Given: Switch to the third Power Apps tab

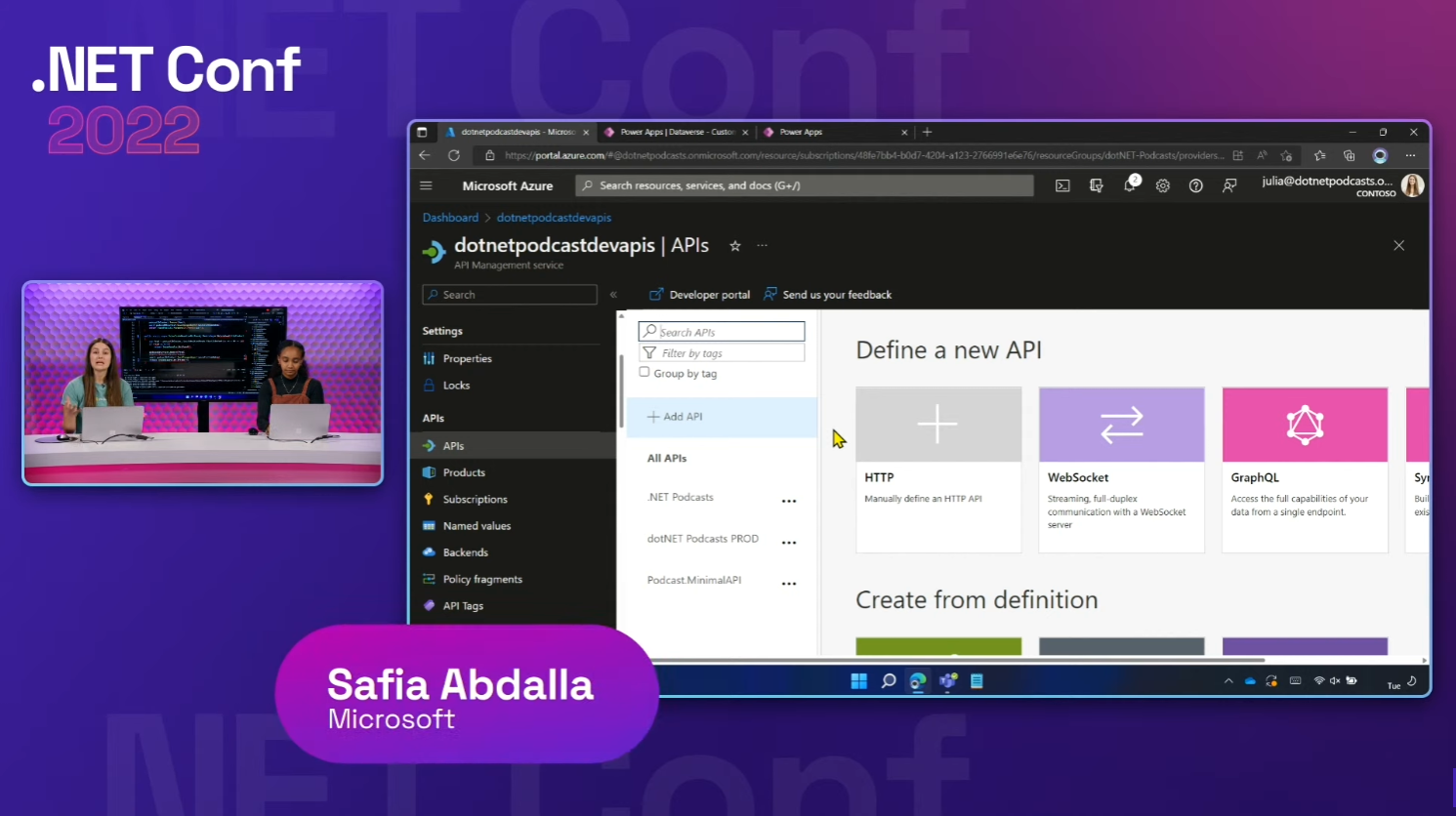Looking at the screenshot, I should click(x=835, y=132).
